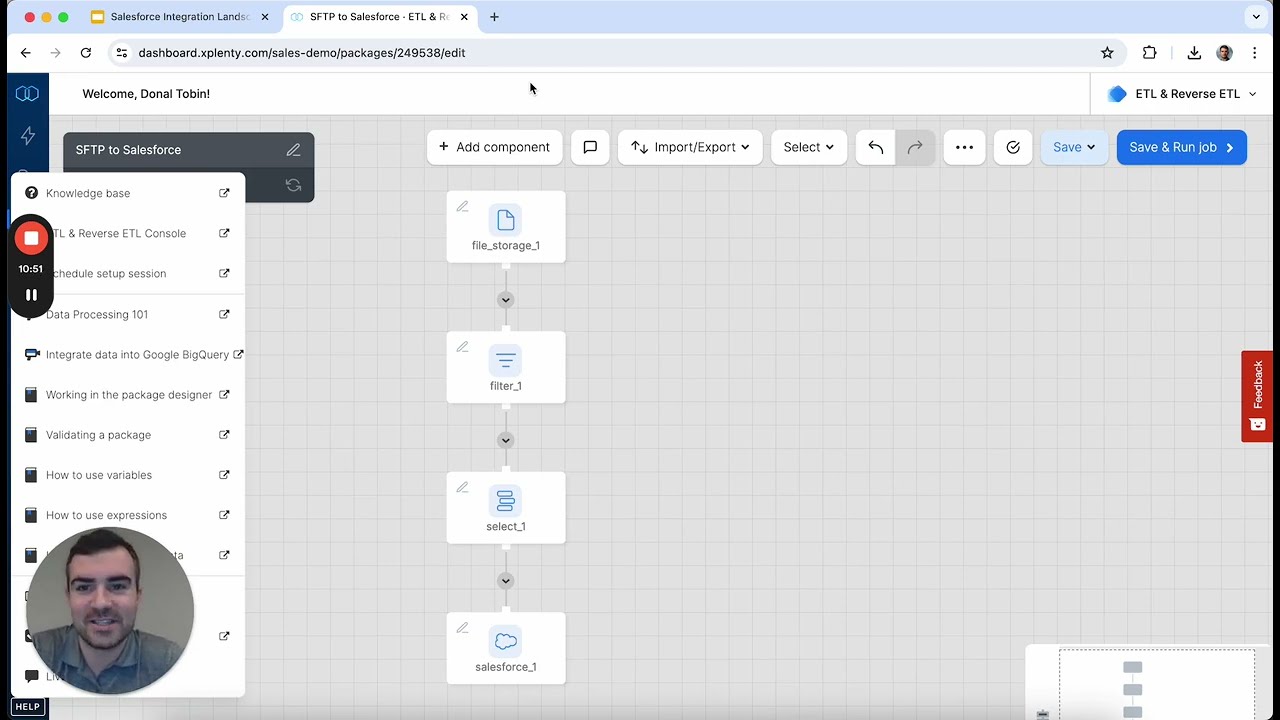Open the browser extensions puzzle icon

click(x=1149, y=53)
